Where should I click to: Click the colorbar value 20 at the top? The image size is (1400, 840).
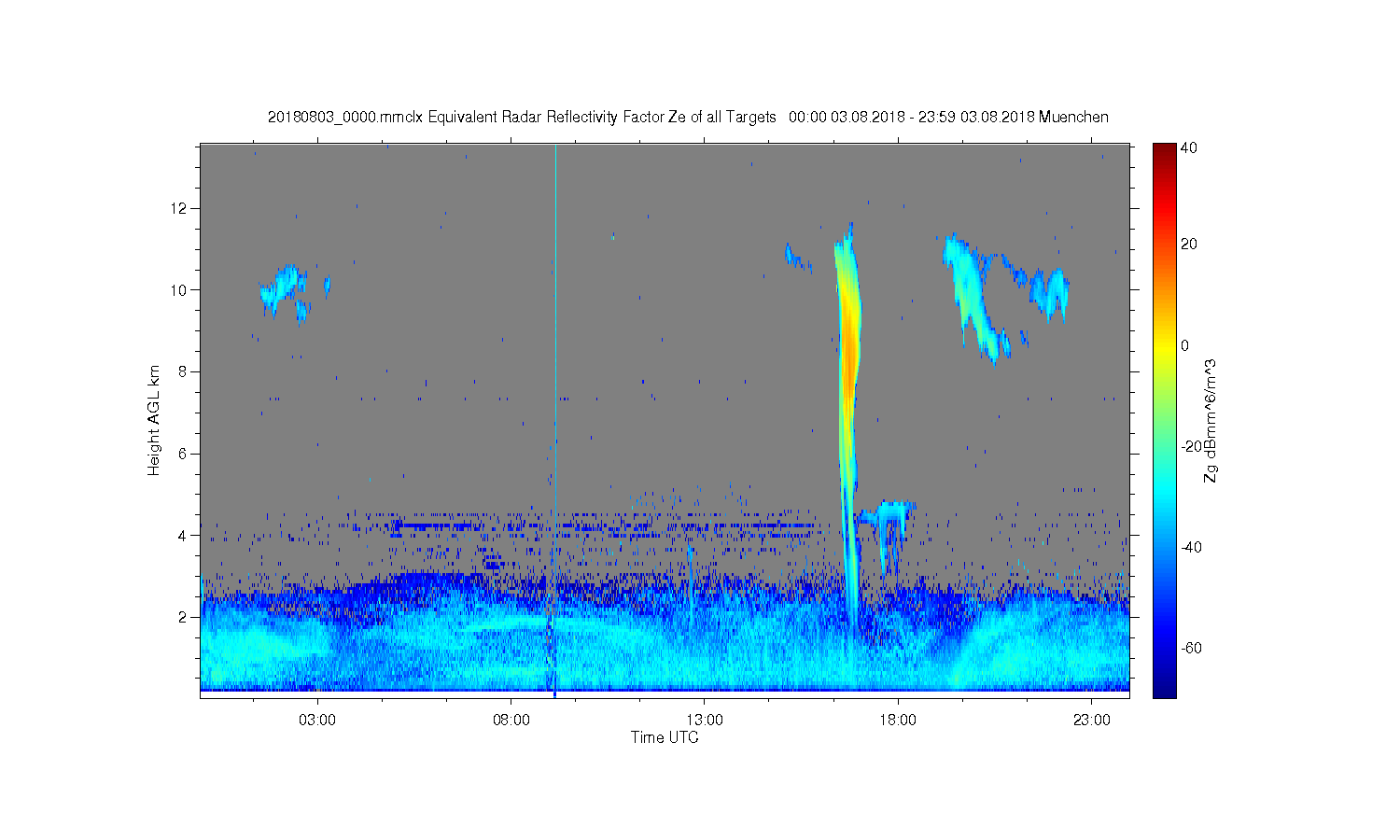pyautogui.click(x=1189, y=245)
